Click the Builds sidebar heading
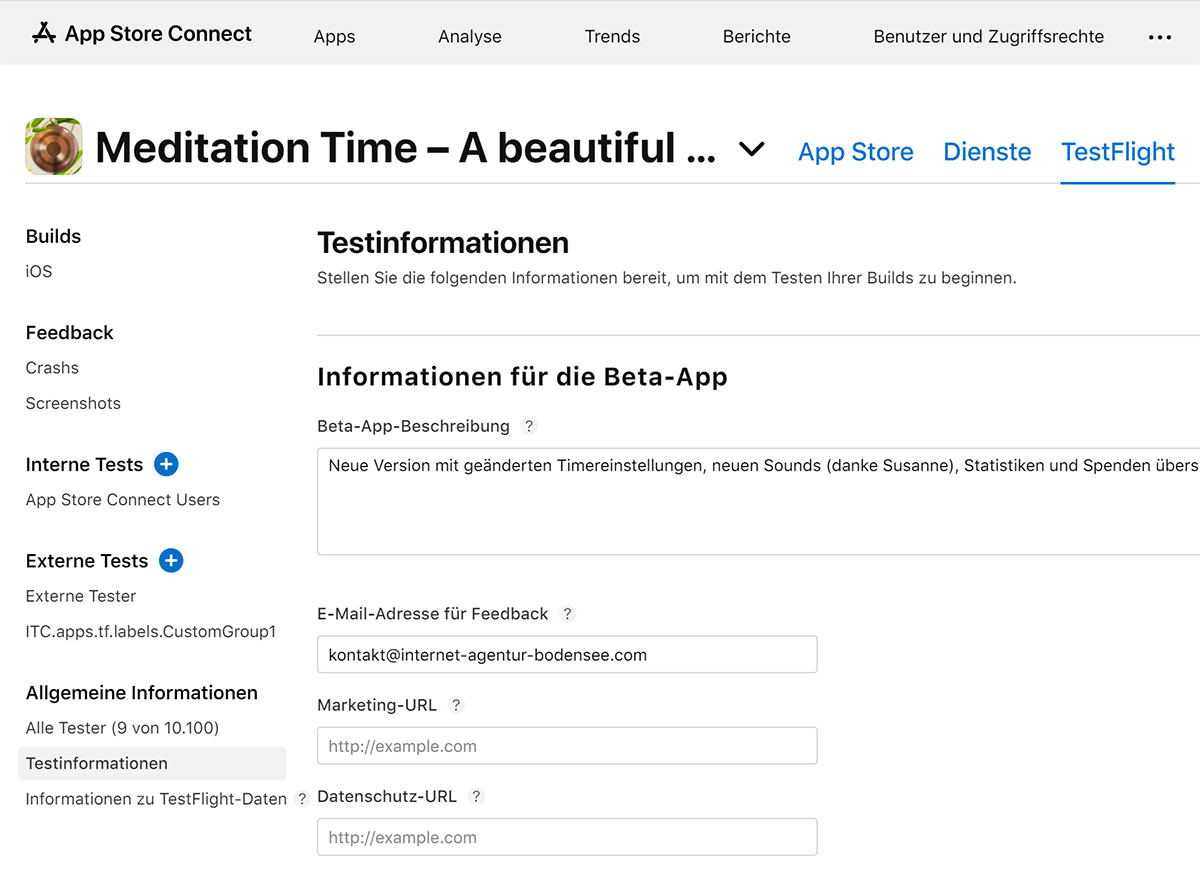 click(x=53, y=236)
